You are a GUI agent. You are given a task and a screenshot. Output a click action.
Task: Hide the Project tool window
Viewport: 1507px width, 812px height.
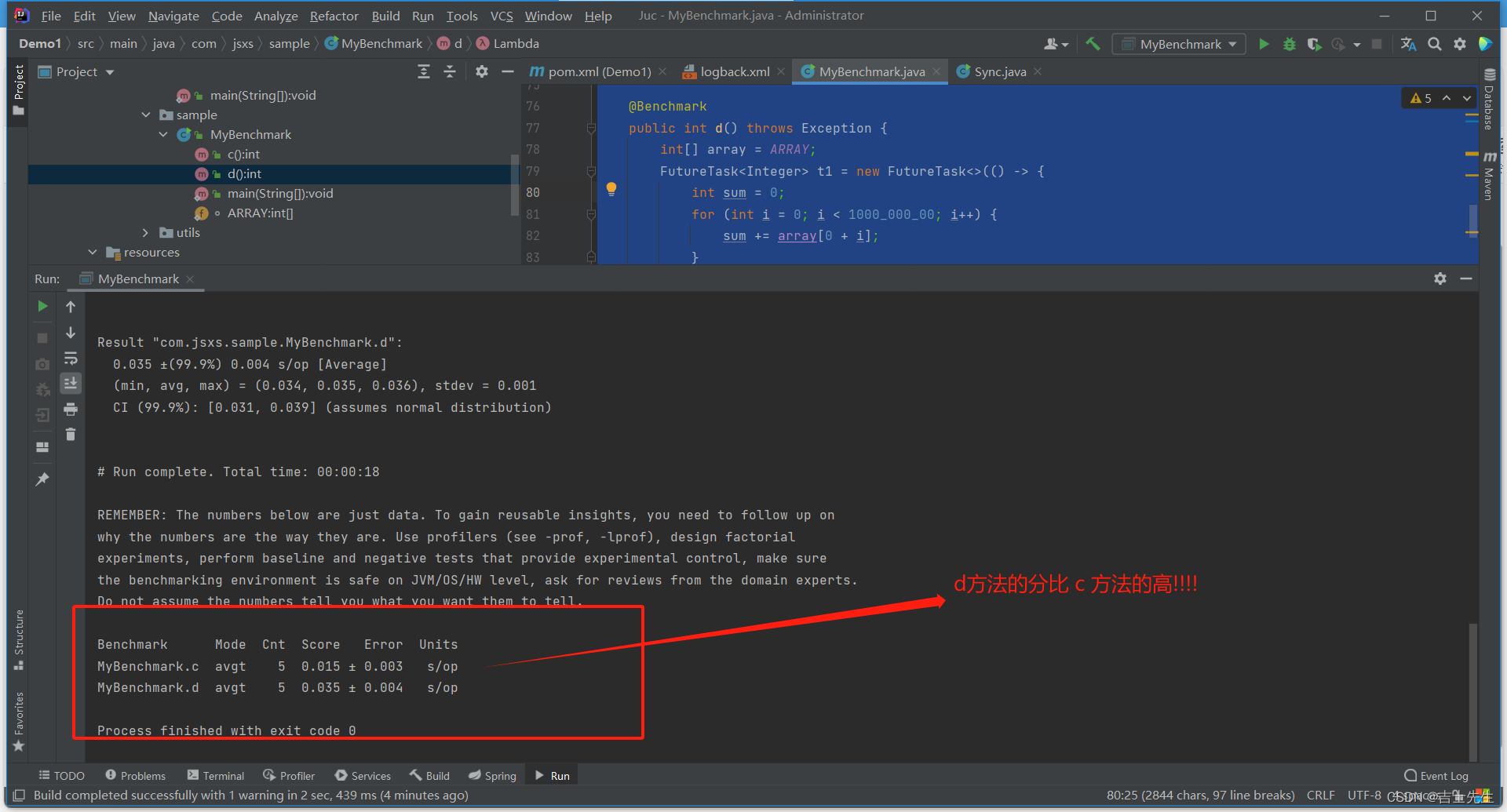[x=508, y=71]
